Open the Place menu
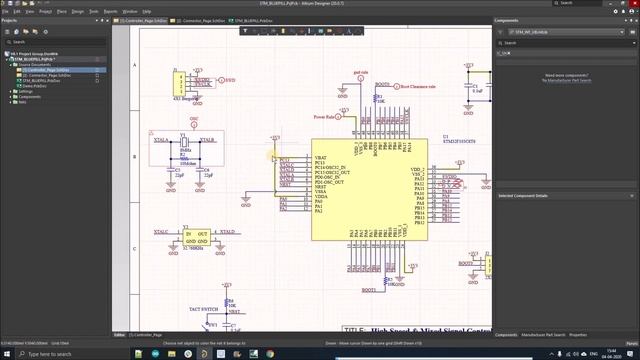Image resolution: width=640 pixels, height=360 pixels. point(62,11)
